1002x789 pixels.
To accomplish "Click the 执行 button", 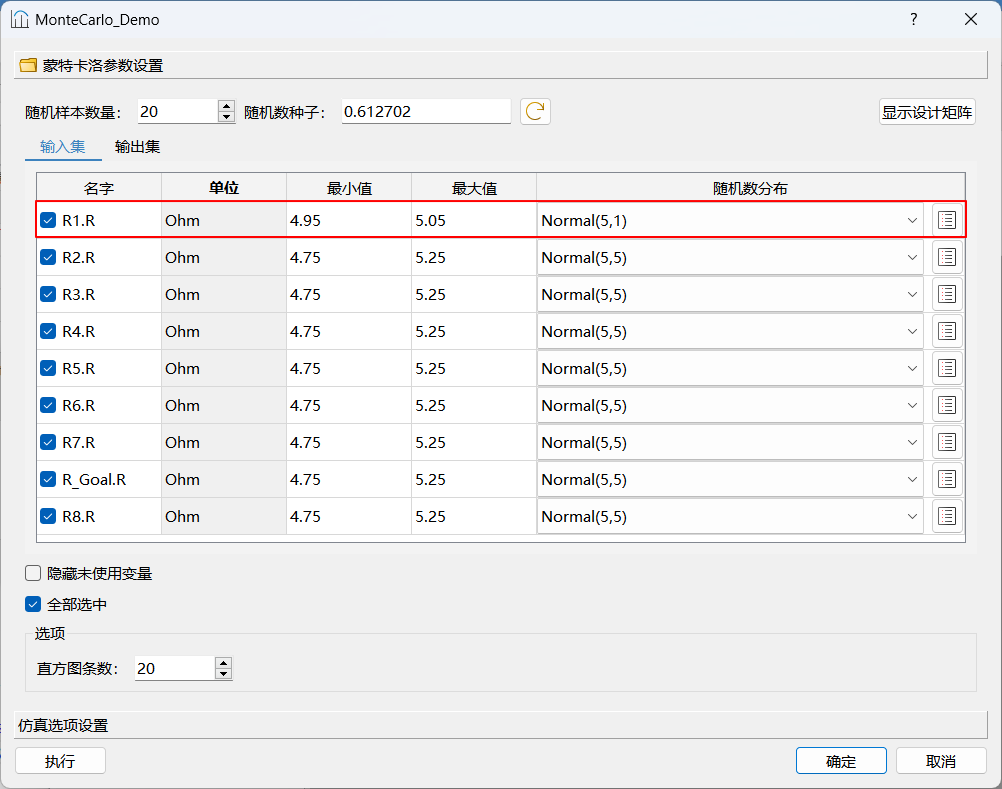I will [x=60, y=761].
